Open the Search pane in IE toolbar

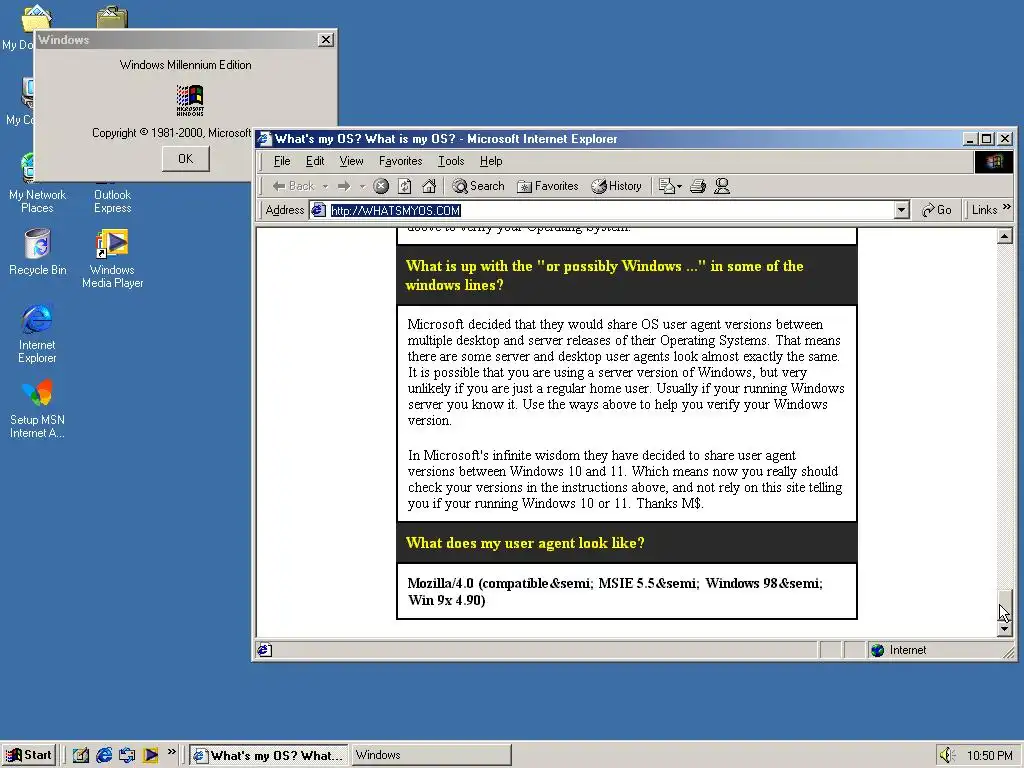479,186
